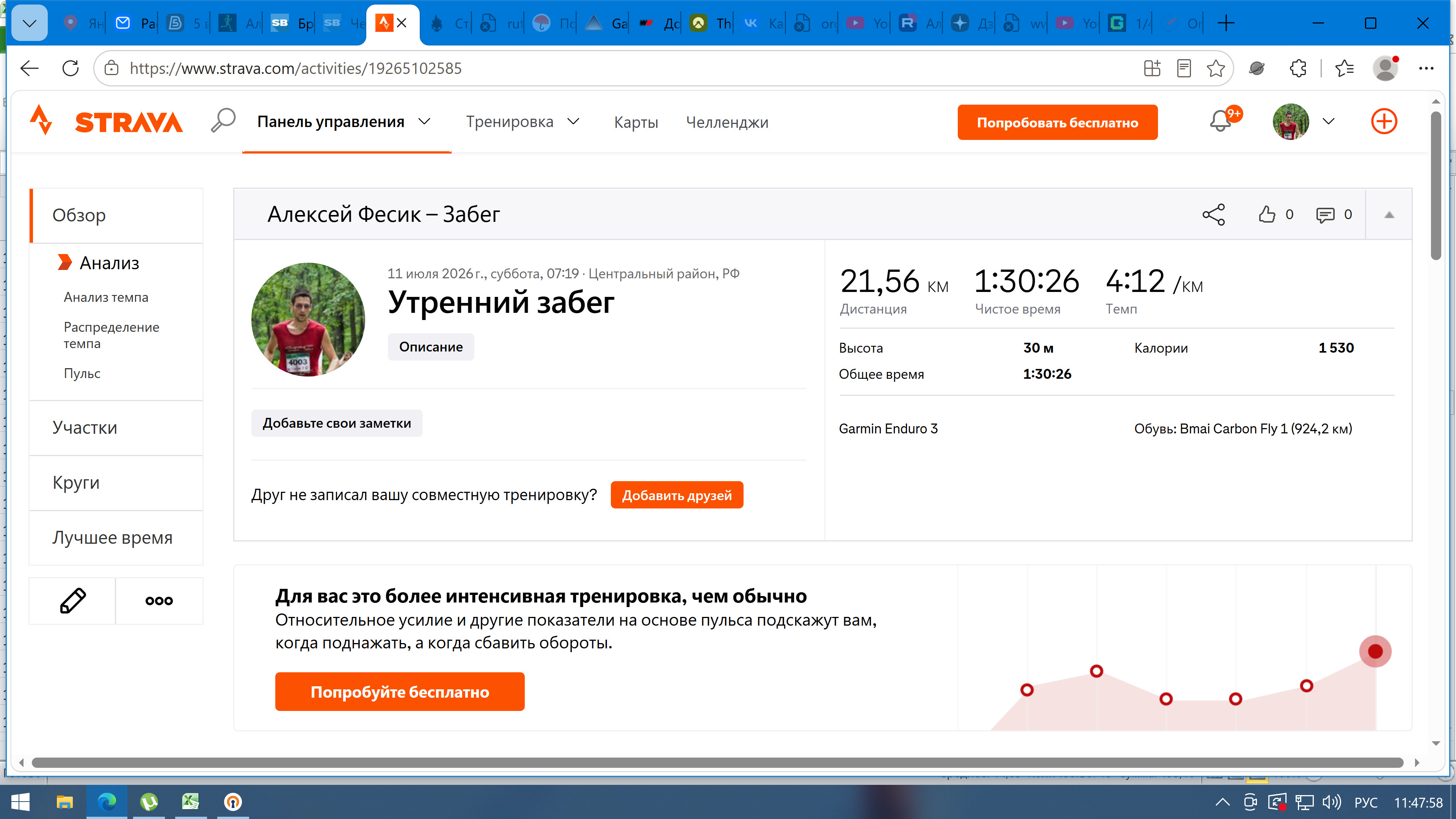
Task: Open a new browser tab
Action: pos(1226,23)
